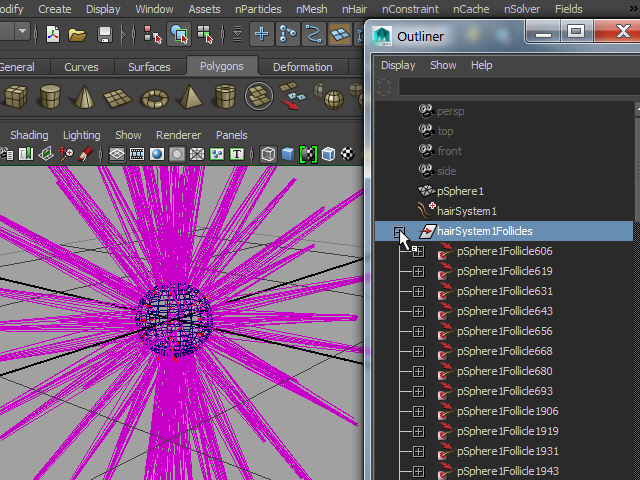Open Outliner's Help menu
The width and height of the screenshot is (640, 480).
[482, 65]
